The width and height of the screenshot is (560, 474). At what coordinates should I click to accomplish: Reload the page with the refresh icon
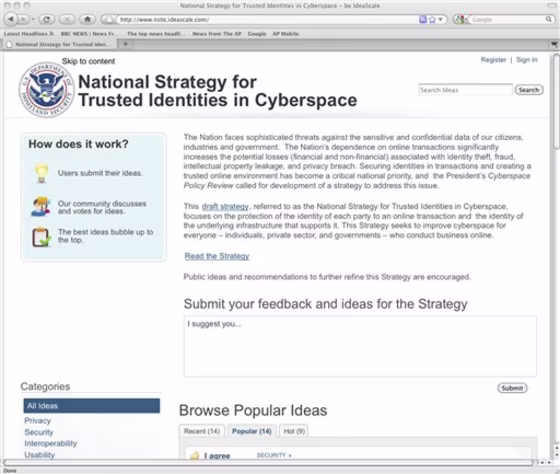point(46,19)
